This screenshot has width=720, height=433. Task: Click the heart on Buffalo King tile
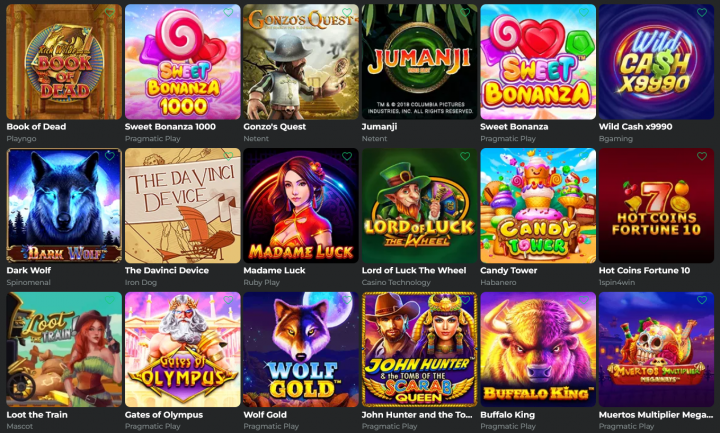click(584, 300)
